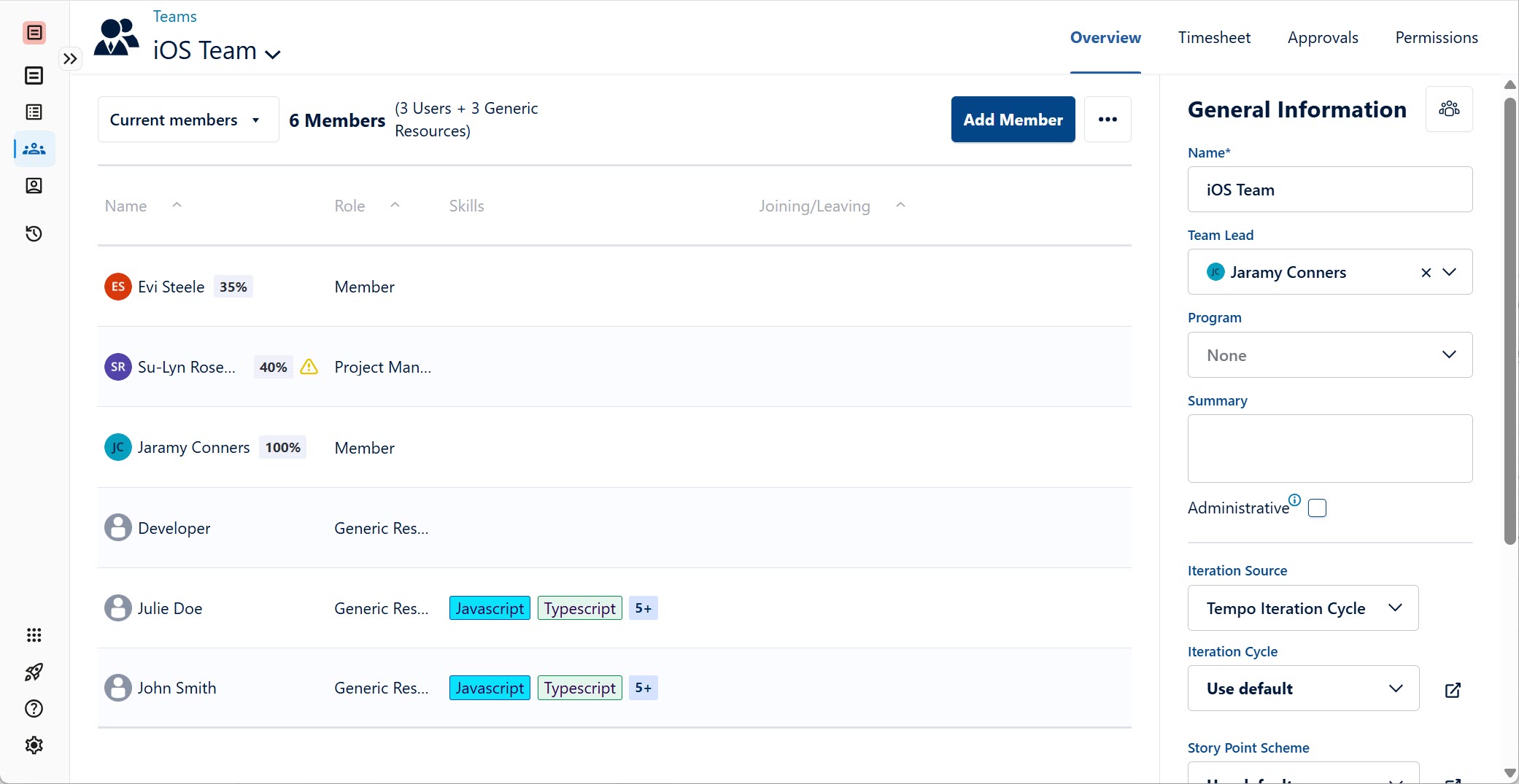Open the Teams panel in the sidebar
This screenshot has width=1519, height=784.
point(34,148)
